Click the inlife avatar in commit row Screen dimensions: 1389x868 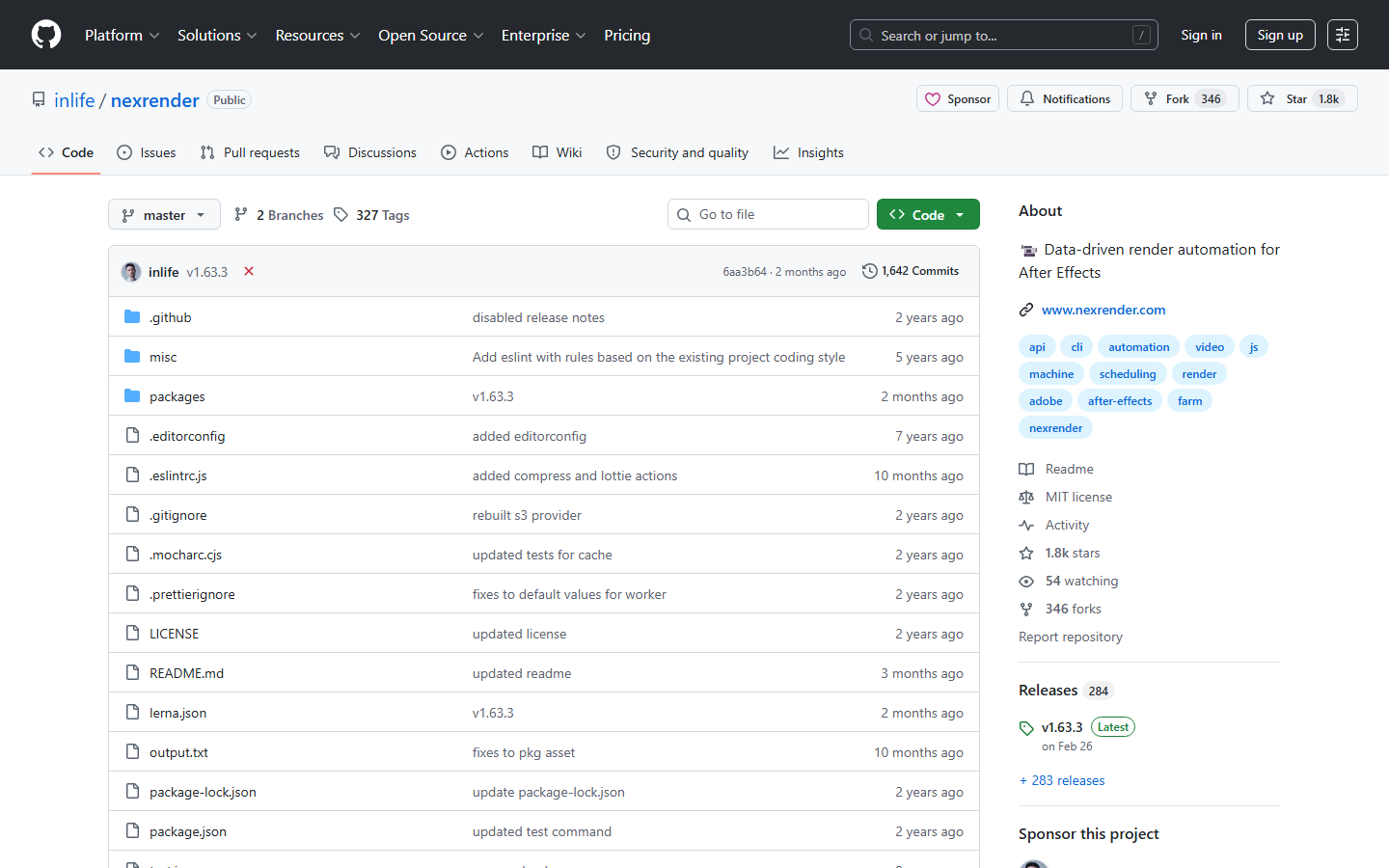[131, 272]
